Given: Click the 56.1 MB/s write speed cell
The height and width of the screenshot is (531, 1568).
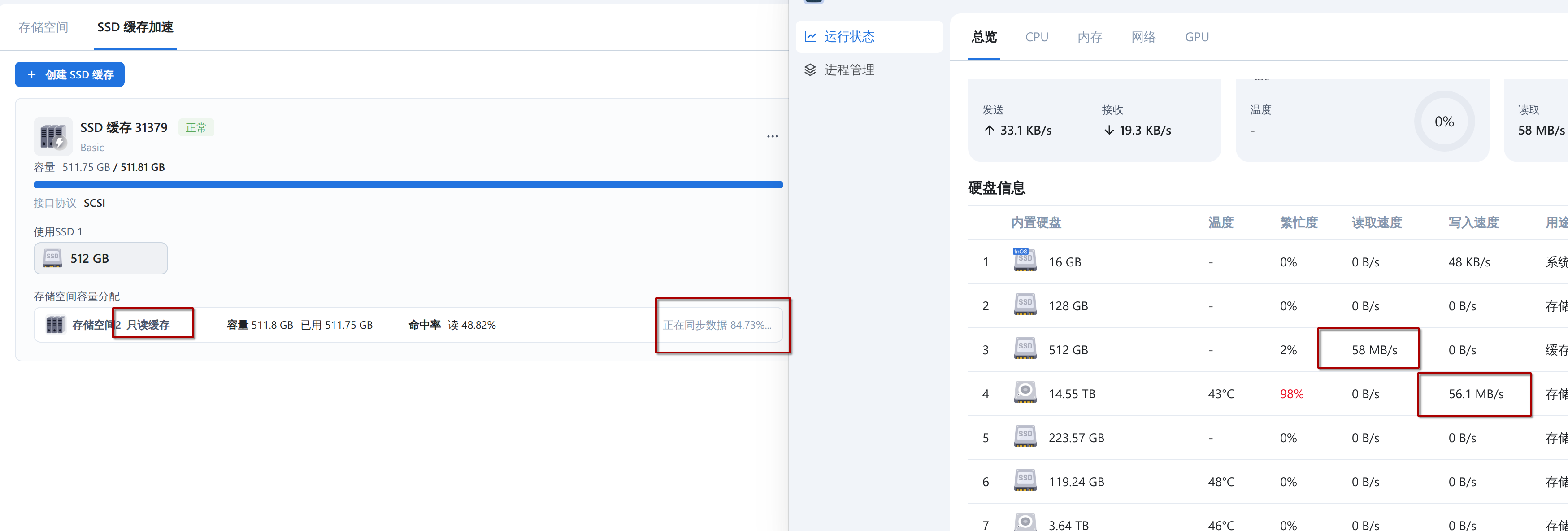Looking at the screenshot, I should tap(1476, 394).
